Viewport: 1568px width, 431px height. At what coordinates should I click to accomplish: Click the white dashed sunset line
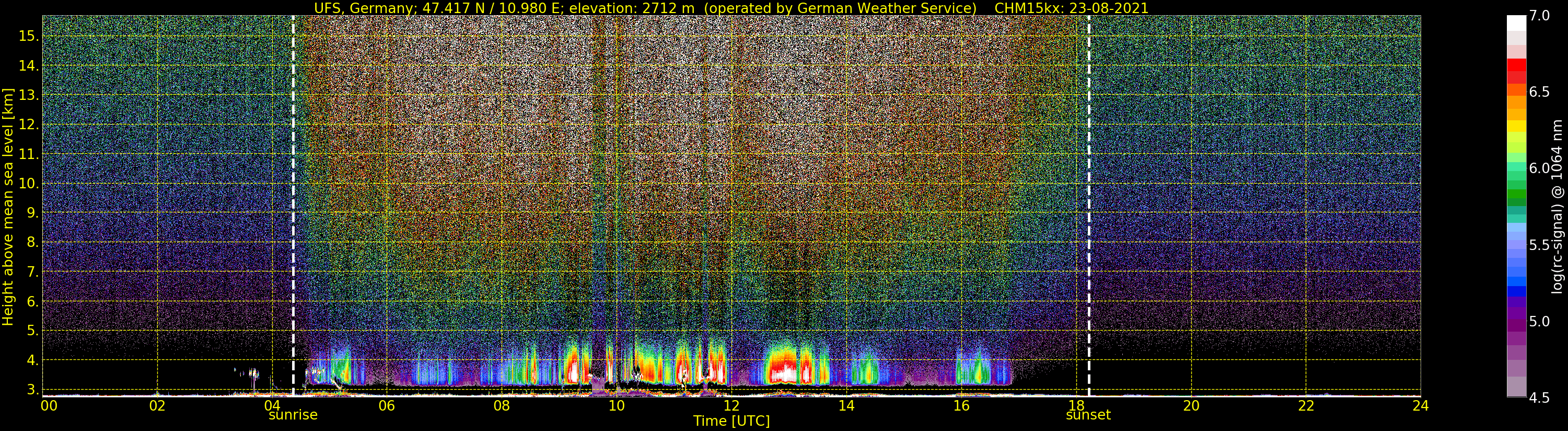pyautogui.click(x=1089, y=201)
